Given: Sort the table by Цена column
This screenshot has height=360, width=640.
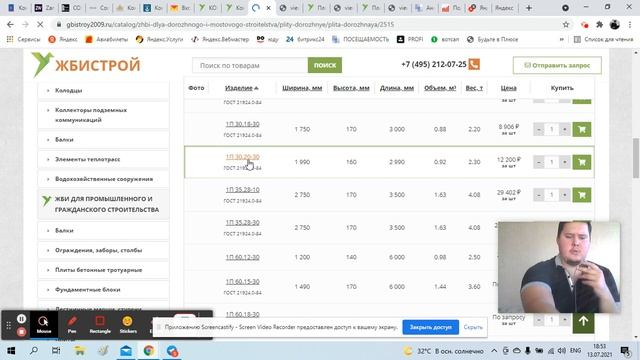Looking at the screenshot, I should 509,88.
